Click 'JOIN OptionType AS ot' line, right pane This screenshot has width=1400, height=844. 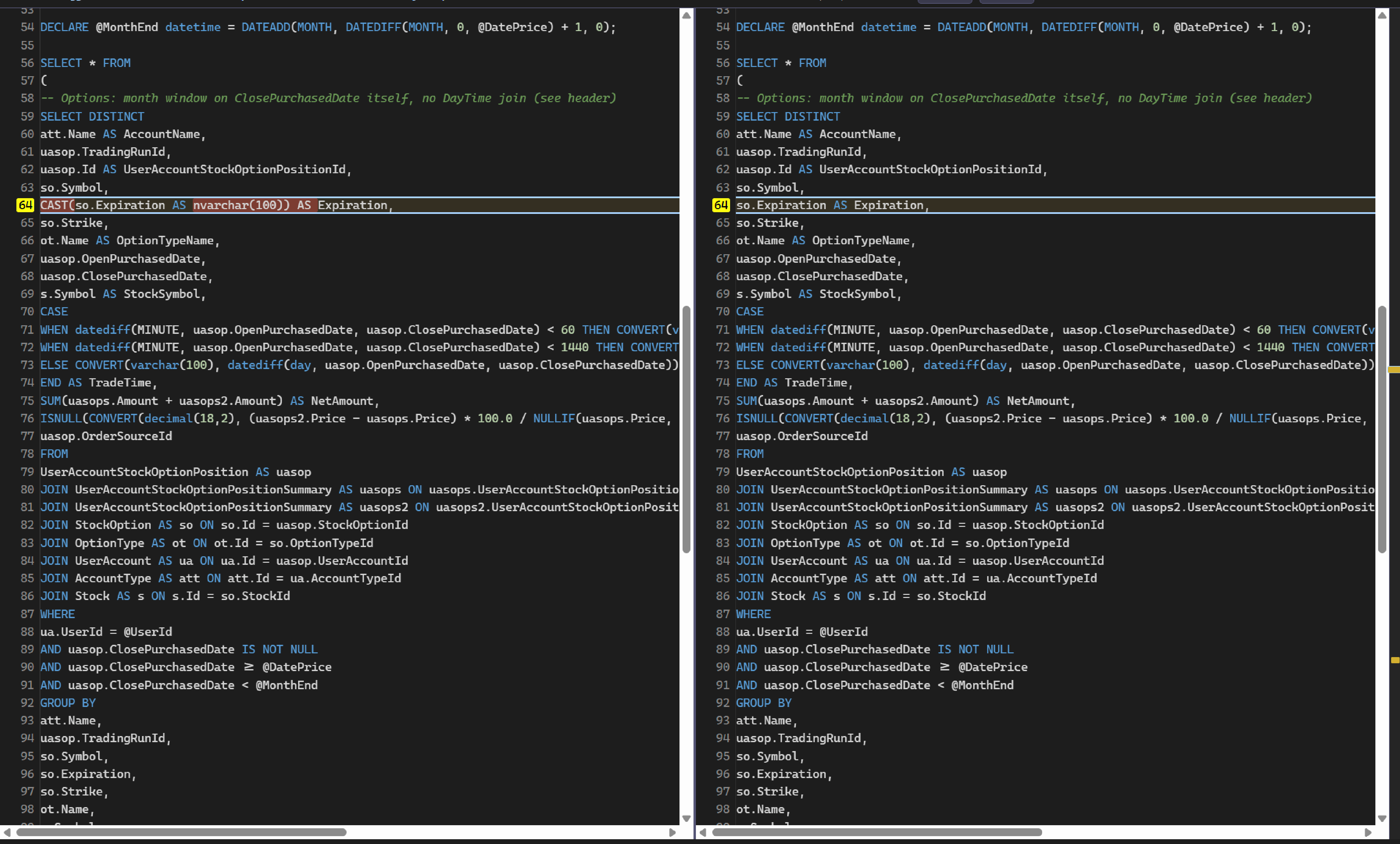[902, 543]
